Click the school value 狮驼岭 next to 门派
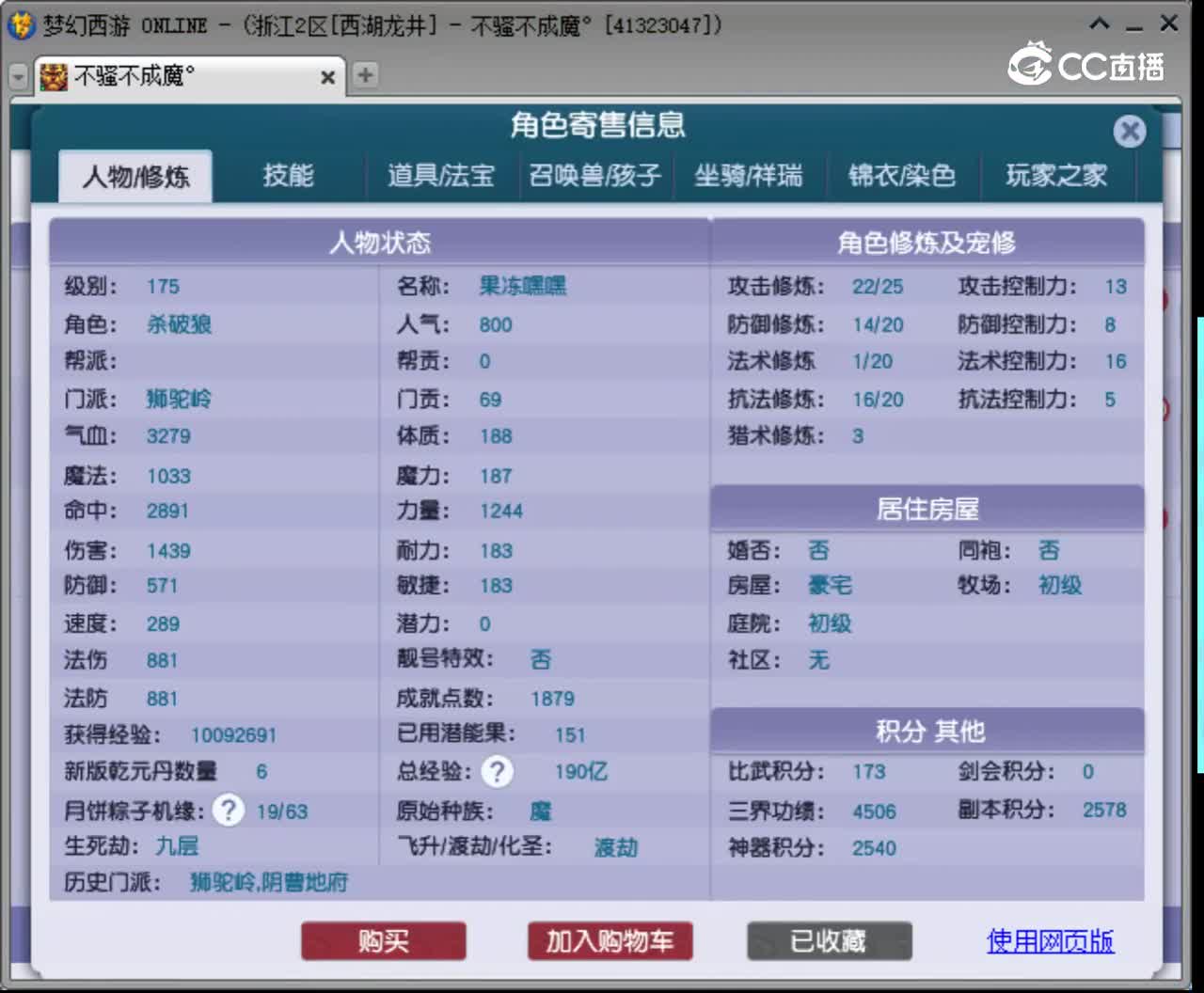Screen dimensions: 1204x993 click(x=179, y=400)
